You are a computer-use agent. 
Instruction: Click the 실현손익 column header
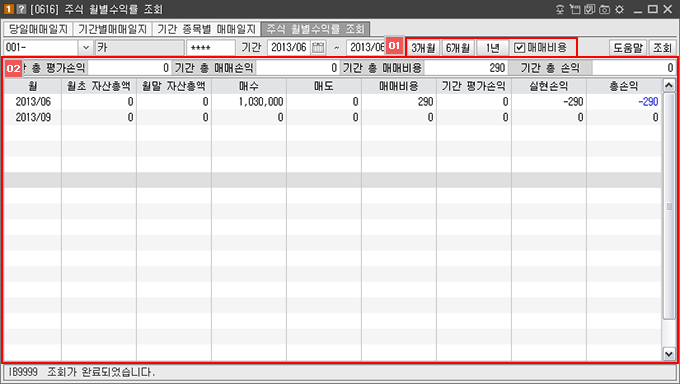pos(549,86)
